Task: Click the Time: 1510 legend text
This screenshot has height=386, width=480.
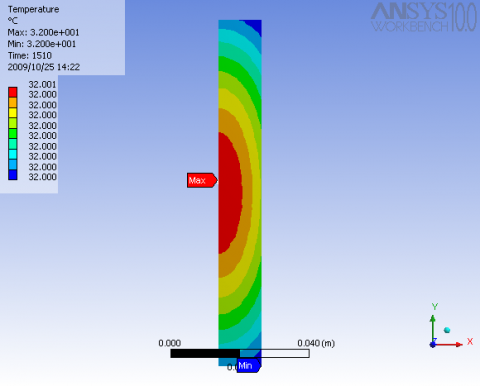Action: tap(30, 55)
